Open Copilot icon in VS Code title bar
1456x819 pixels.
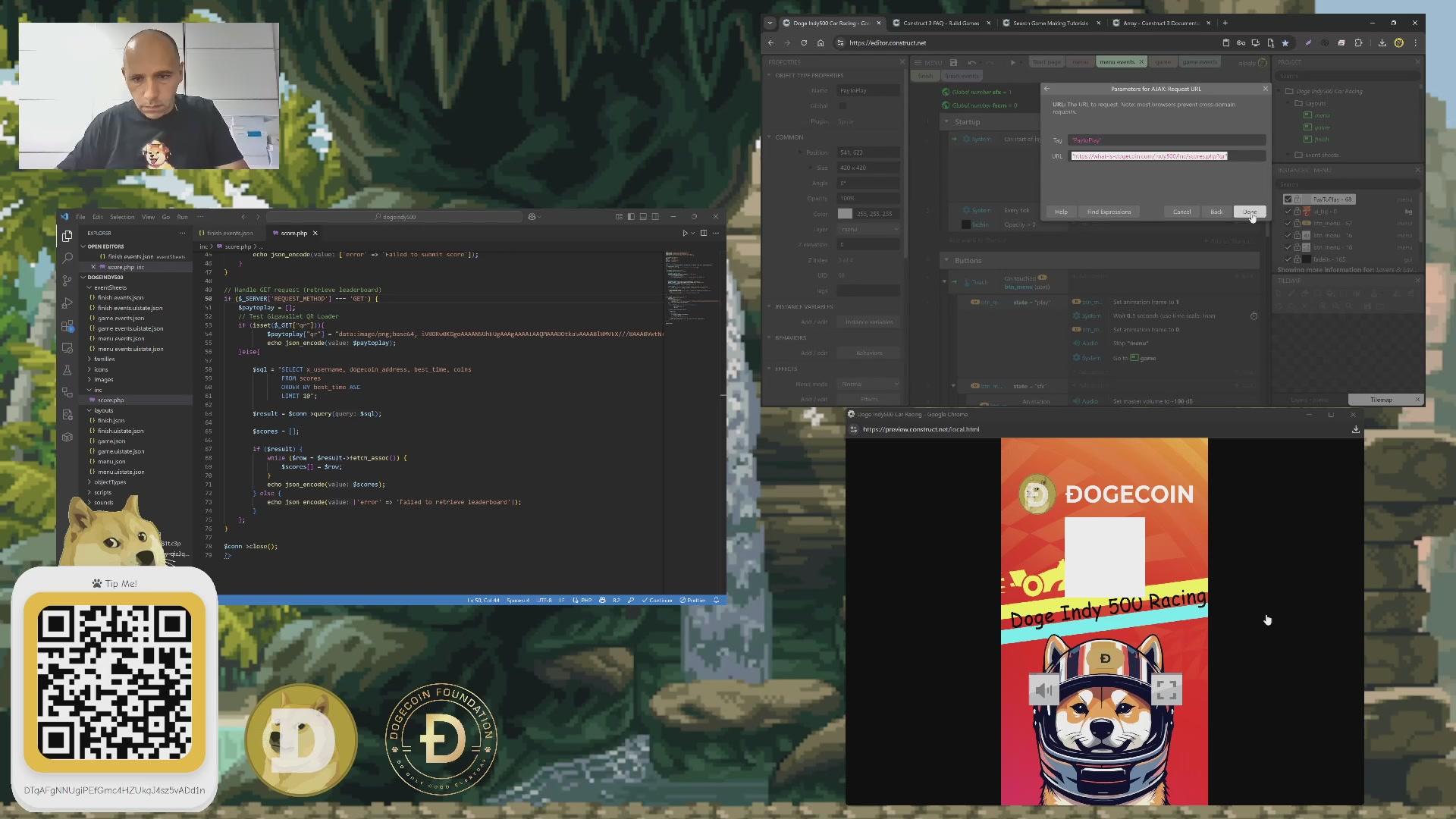click(x=532, y=217)
